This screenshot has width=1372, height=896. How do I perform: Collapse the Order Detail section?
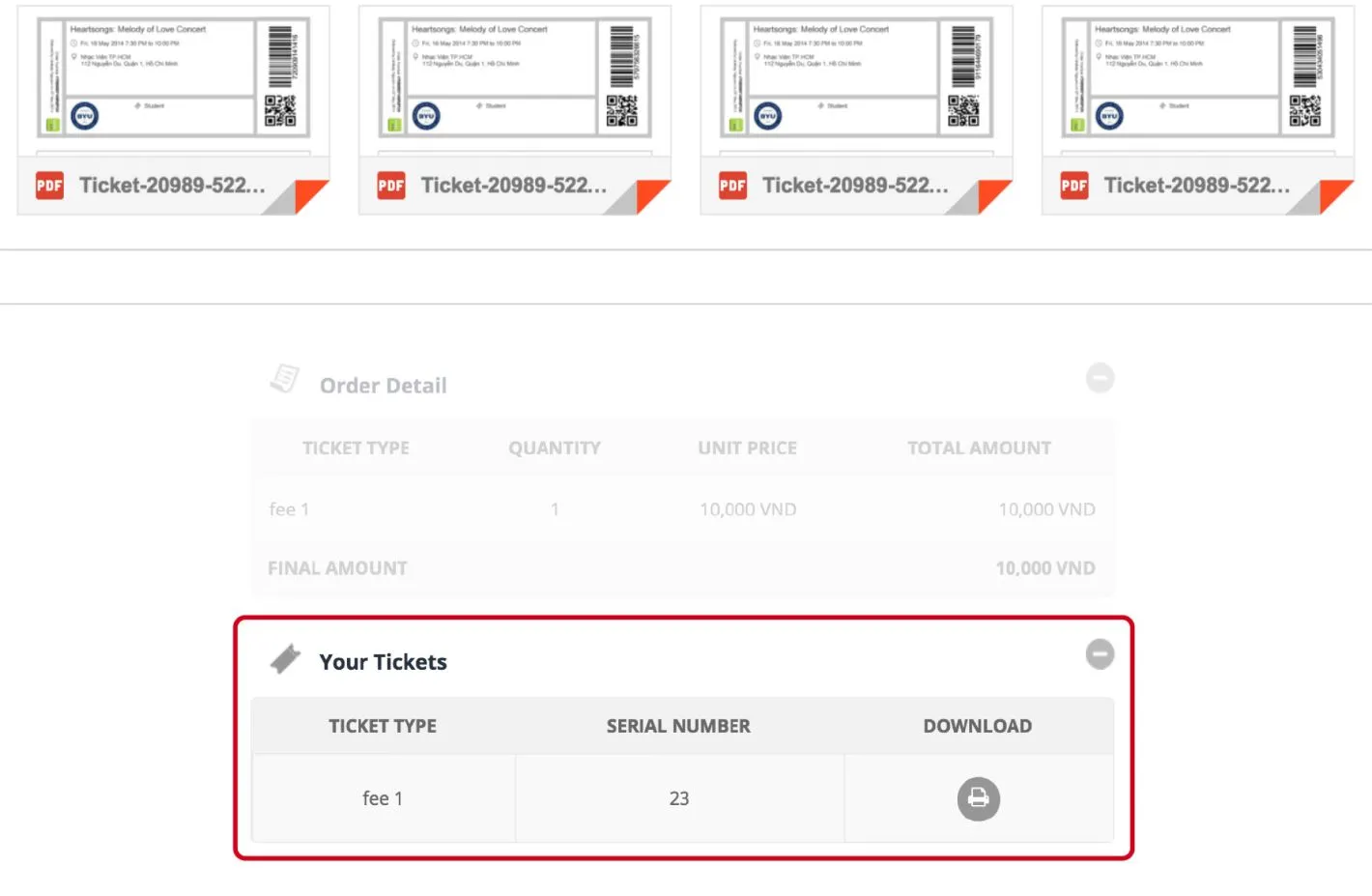click(x=1100, y=378)
